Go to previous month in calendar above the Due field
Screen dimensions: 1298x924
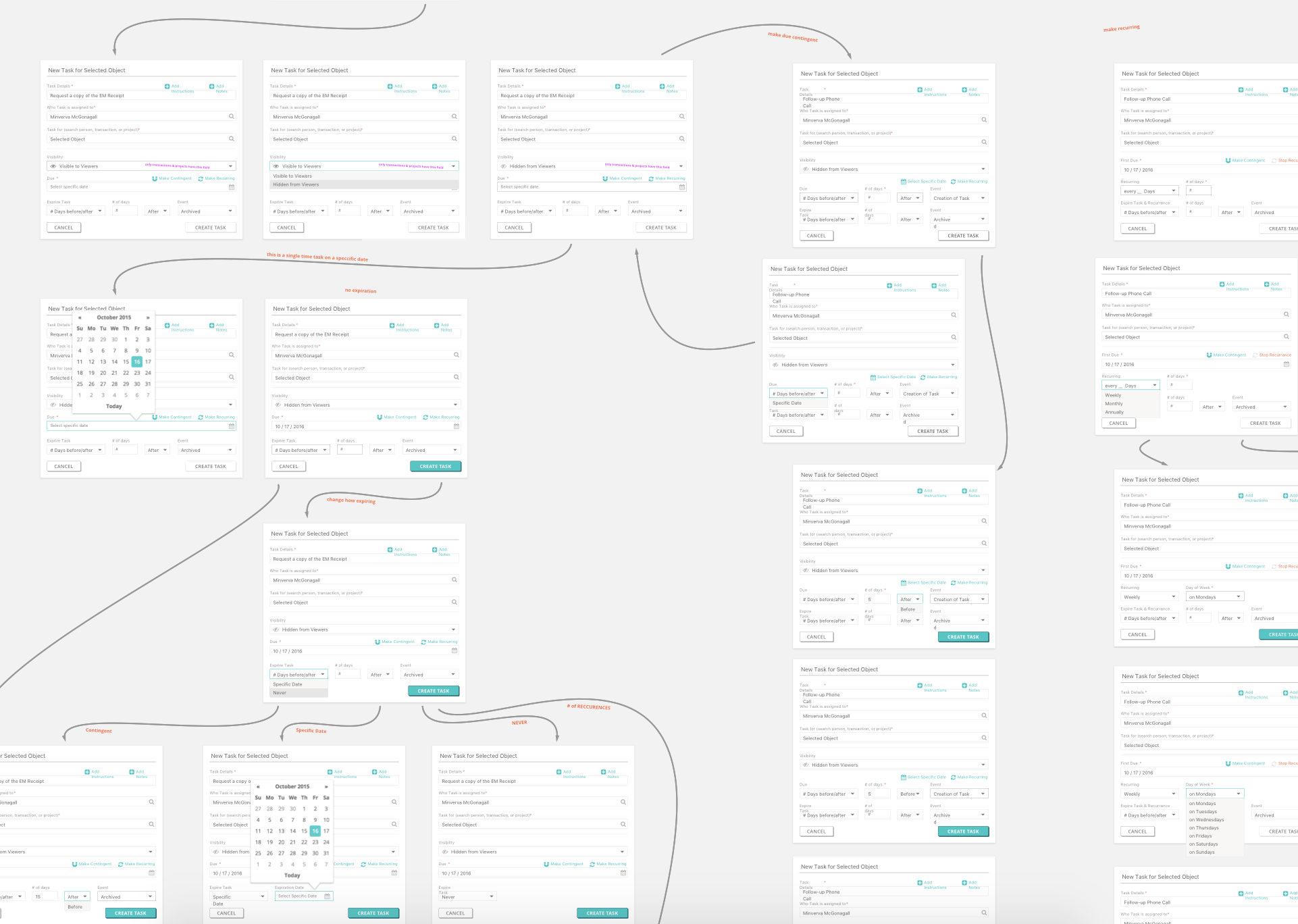pos(80,317)
